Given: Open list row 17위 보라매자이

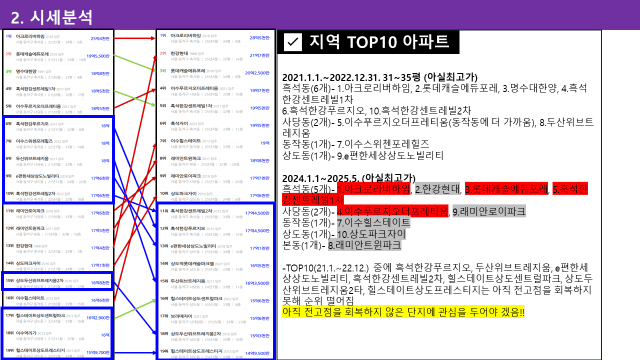Looking at the screenshot, I should 215,318.
